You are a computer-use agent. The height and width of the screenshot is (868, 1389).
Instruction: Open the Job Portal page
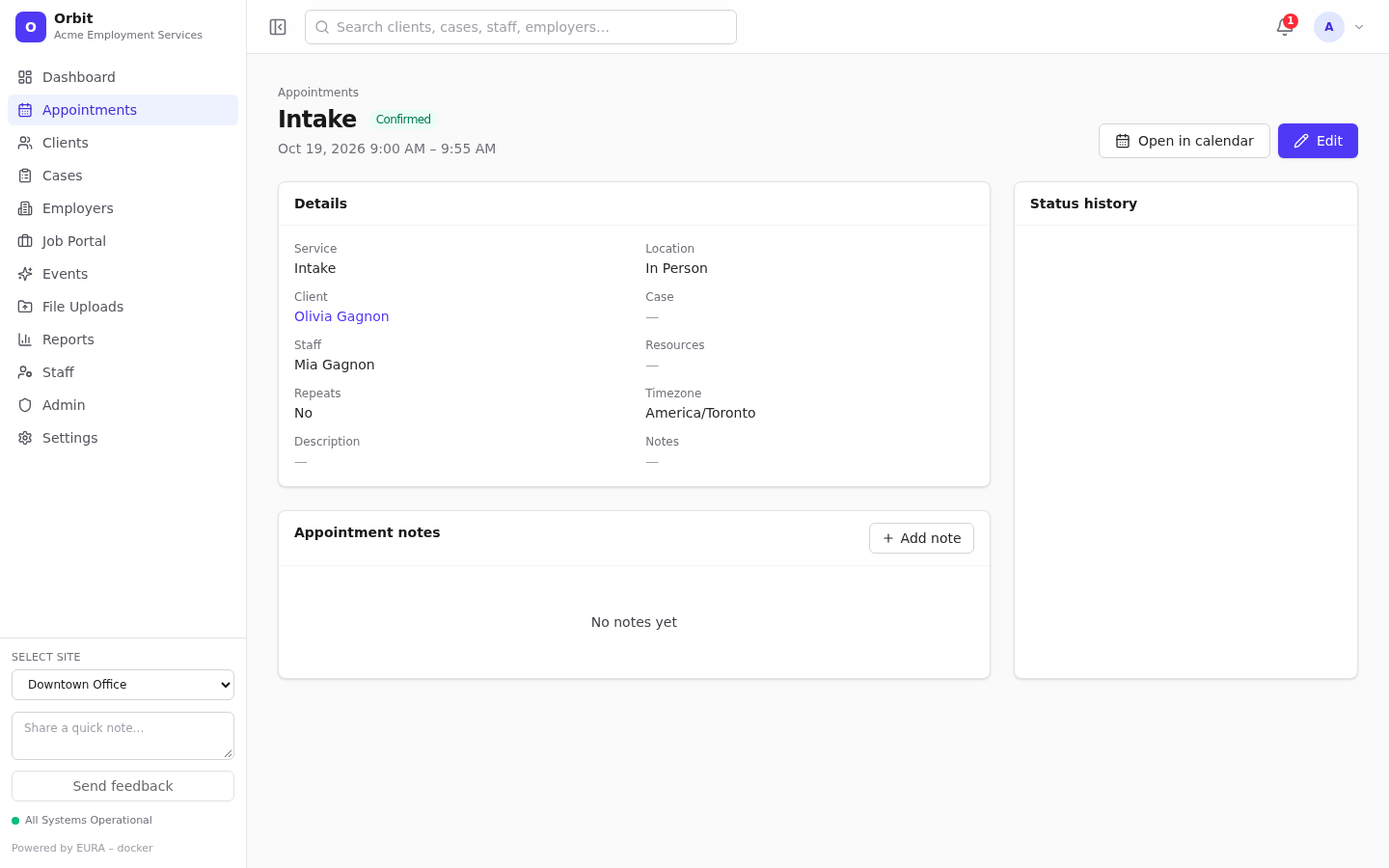tap(123, 241)
